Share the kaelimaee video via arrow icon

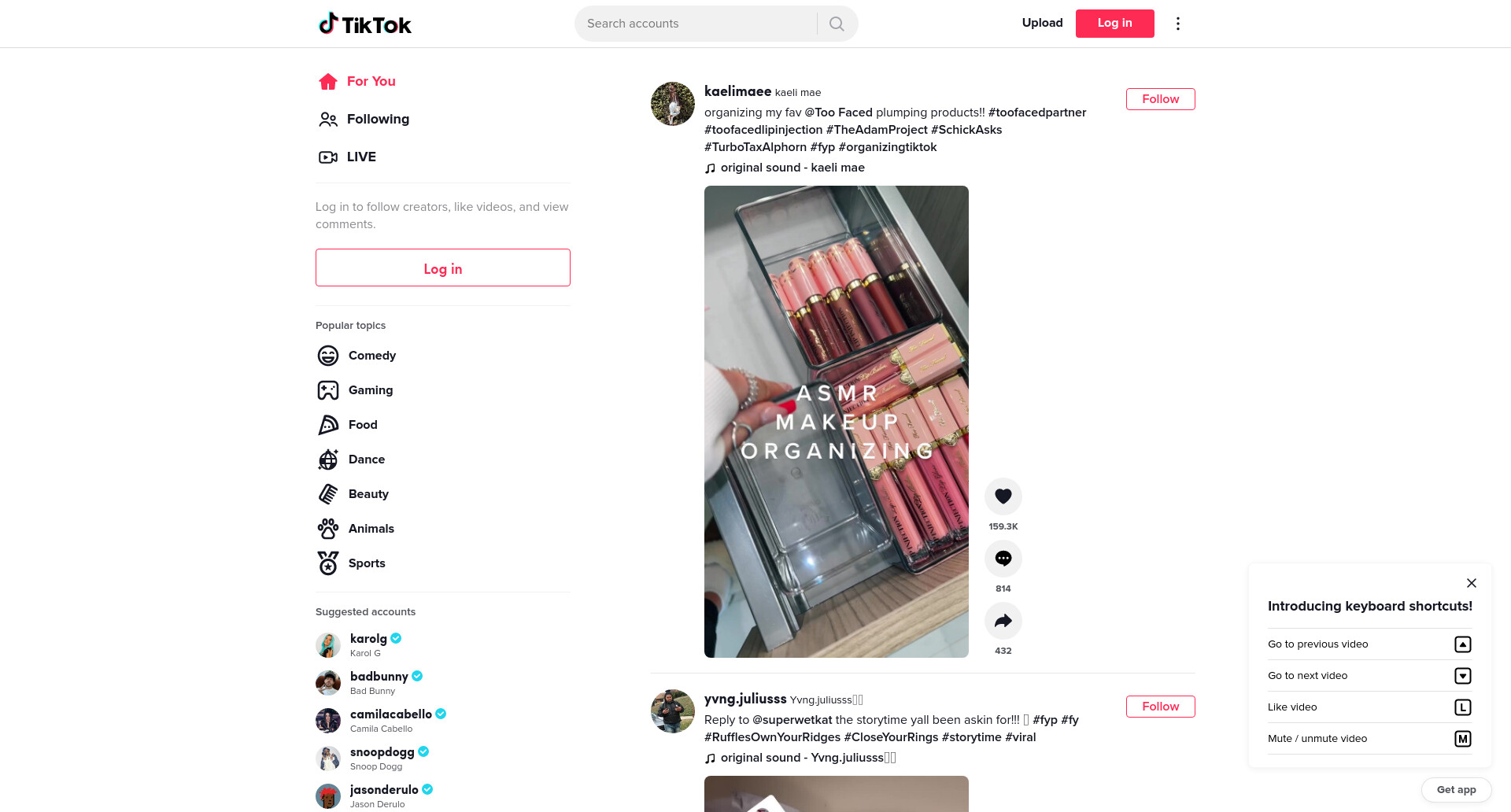[1003, 621]
